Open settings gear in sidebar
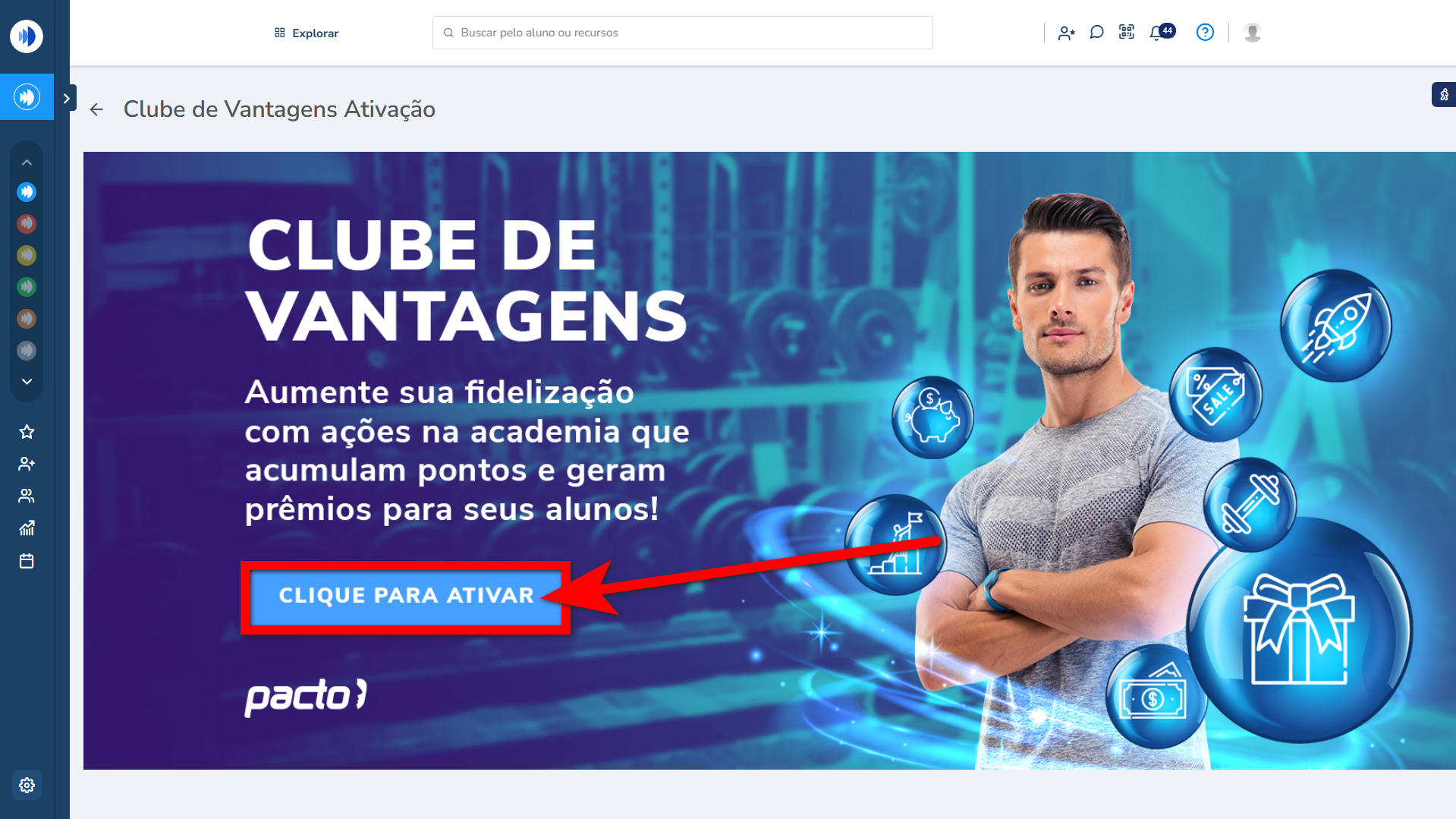The height and width of the screenshot is (819, 1456). 27,785
